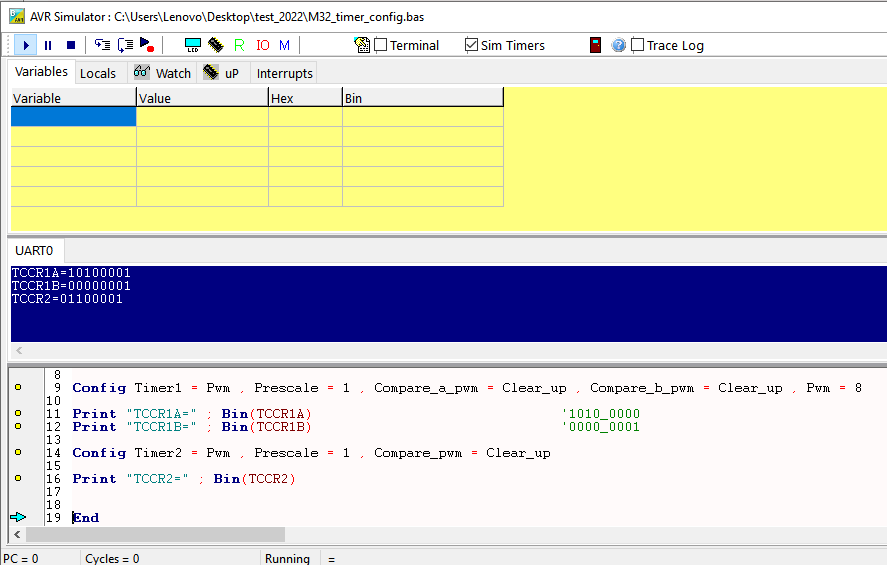Click the Print "TCCR1A=" code line
This screenshot has height=565, width=887.
(192, 414)
